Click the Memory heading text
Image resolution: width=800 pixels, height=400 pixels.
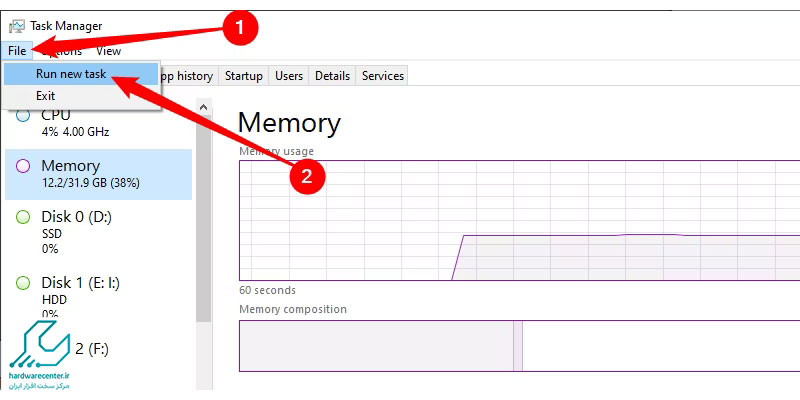pyautogui.click(x=289, y=123)
